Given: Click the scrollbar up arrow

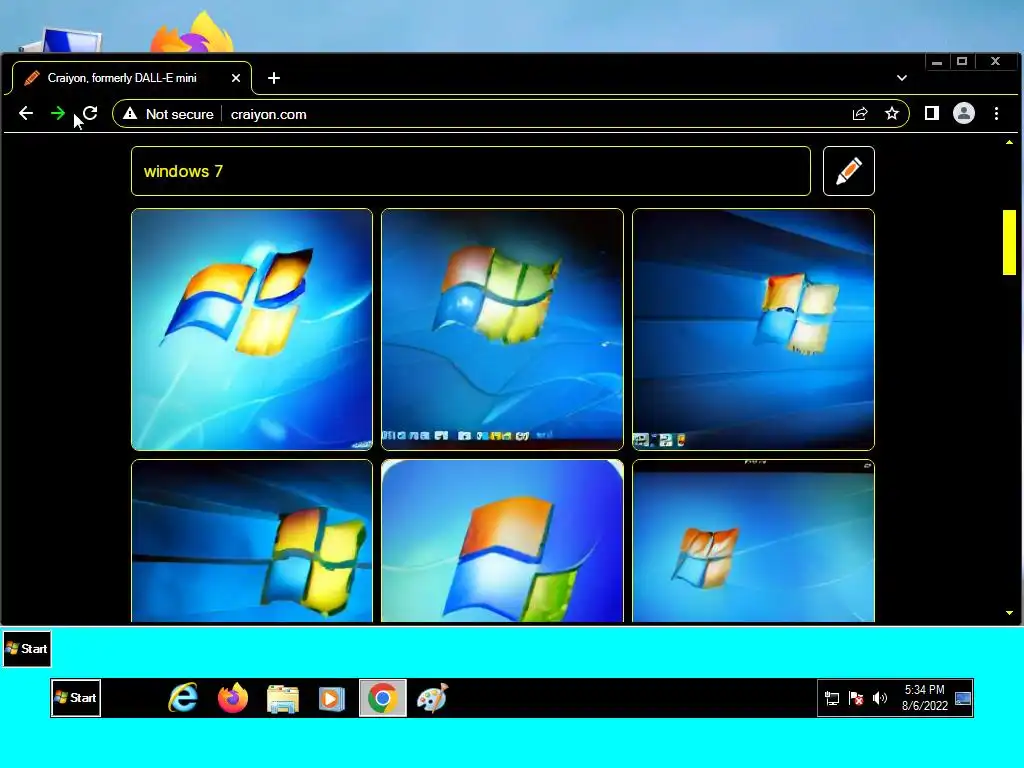Looking at the screenshot, I should click(1009, 142).
